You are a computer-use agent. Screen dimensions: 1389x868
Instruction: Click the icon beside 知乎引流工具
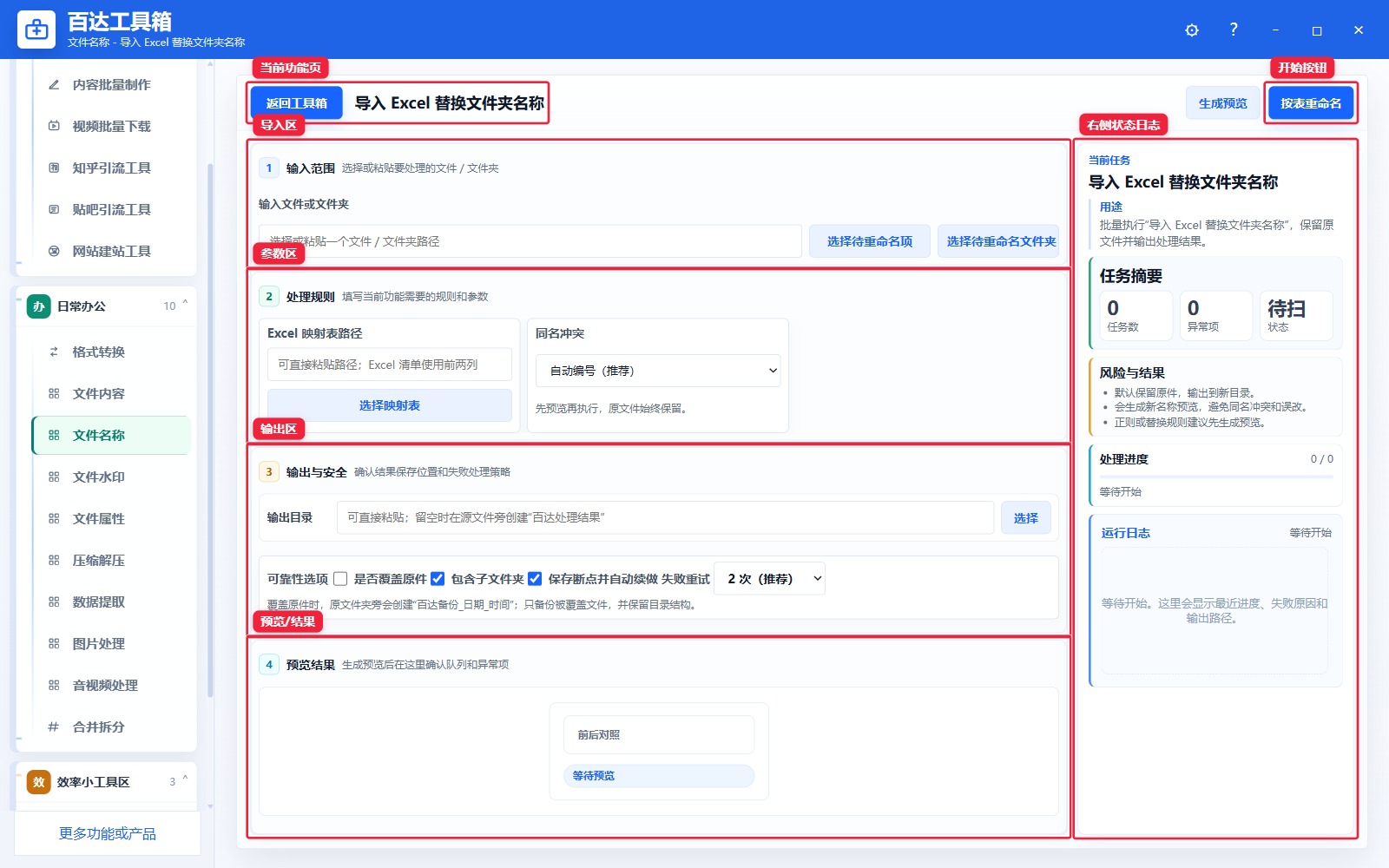[x=54, y=168]
